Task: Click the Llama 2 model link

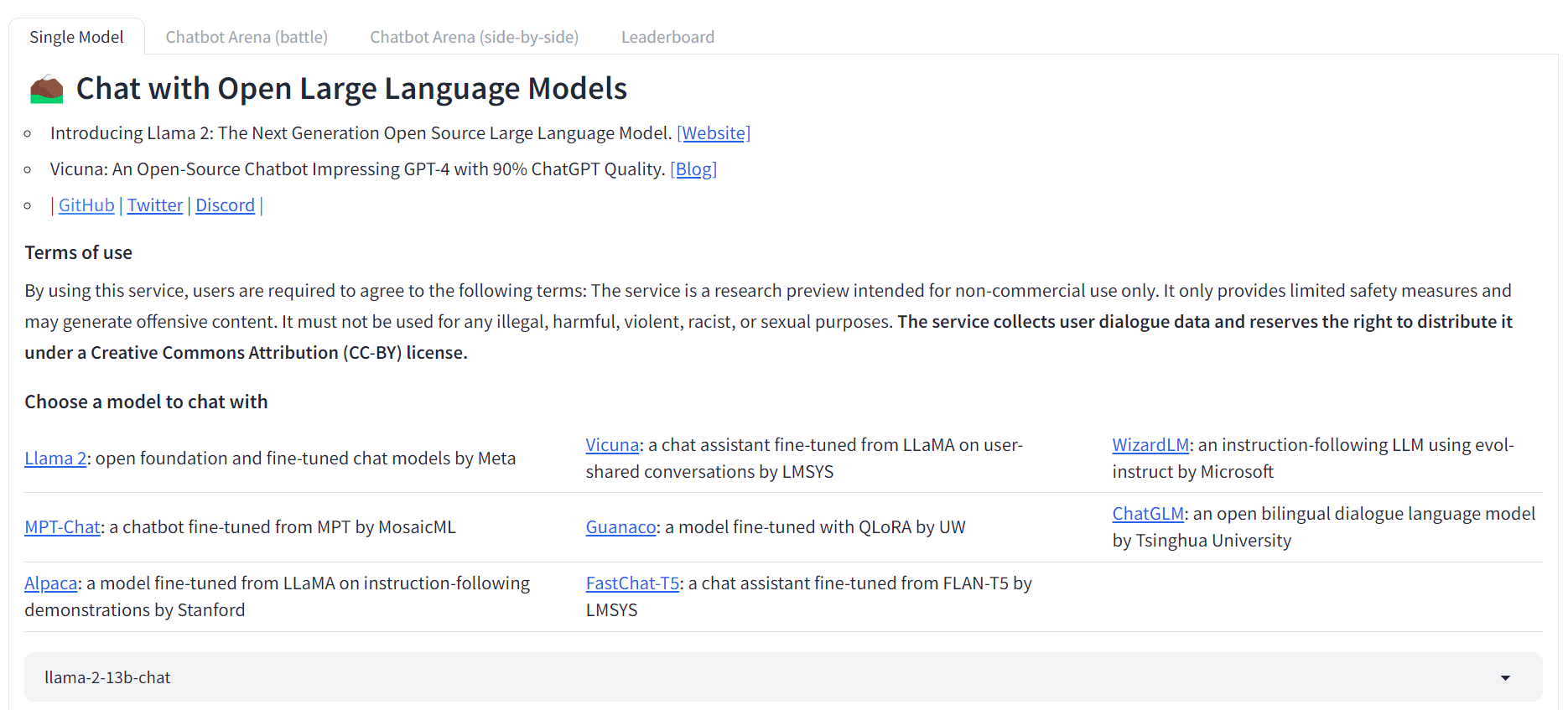Action: 55,459
